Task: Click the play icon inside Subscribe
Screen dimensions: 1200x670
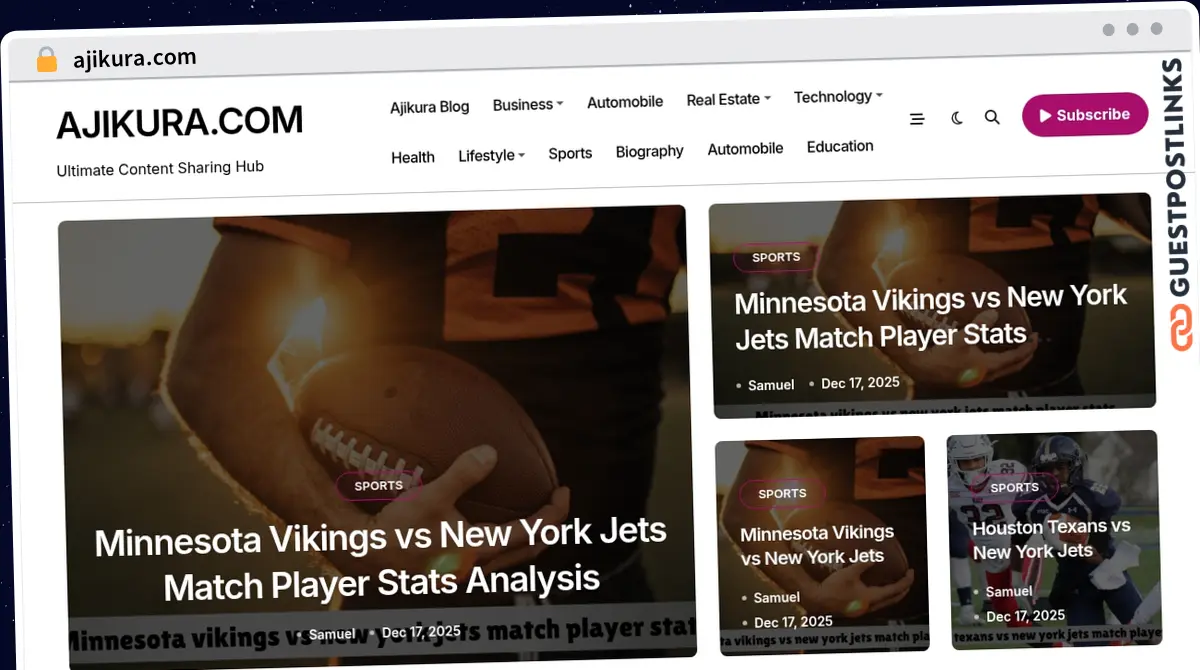Action: tap(1045, 116)
